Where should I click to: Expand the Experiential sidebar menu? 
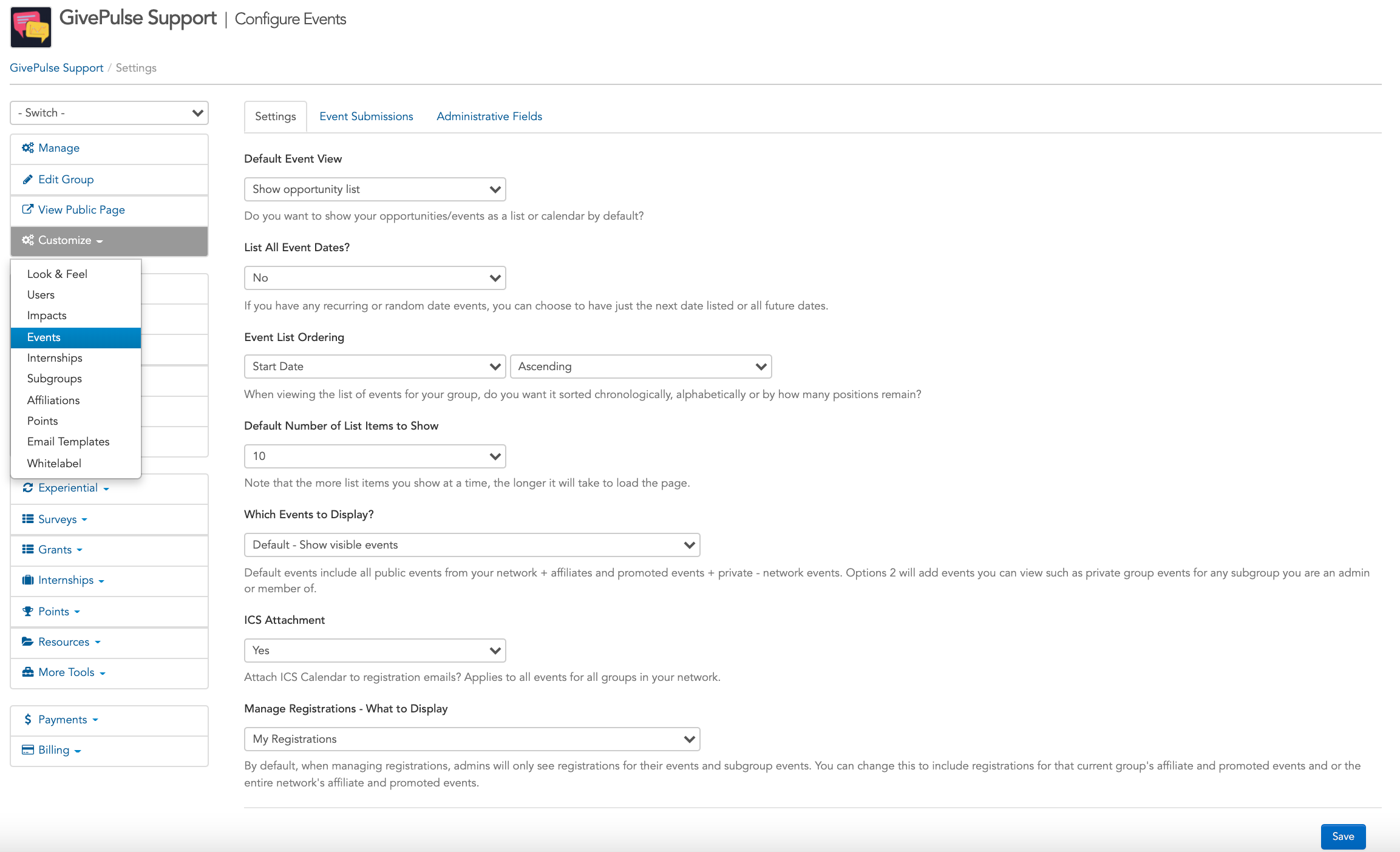(x=109, y=489)
